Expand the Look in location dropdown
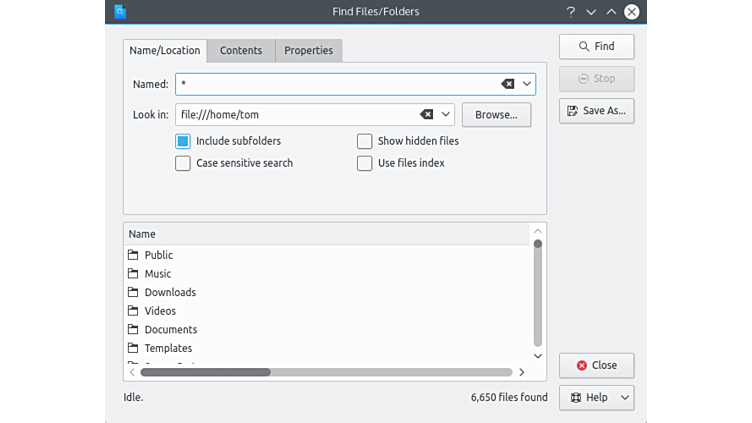This screenshot has height=423, width=752. 446,115
